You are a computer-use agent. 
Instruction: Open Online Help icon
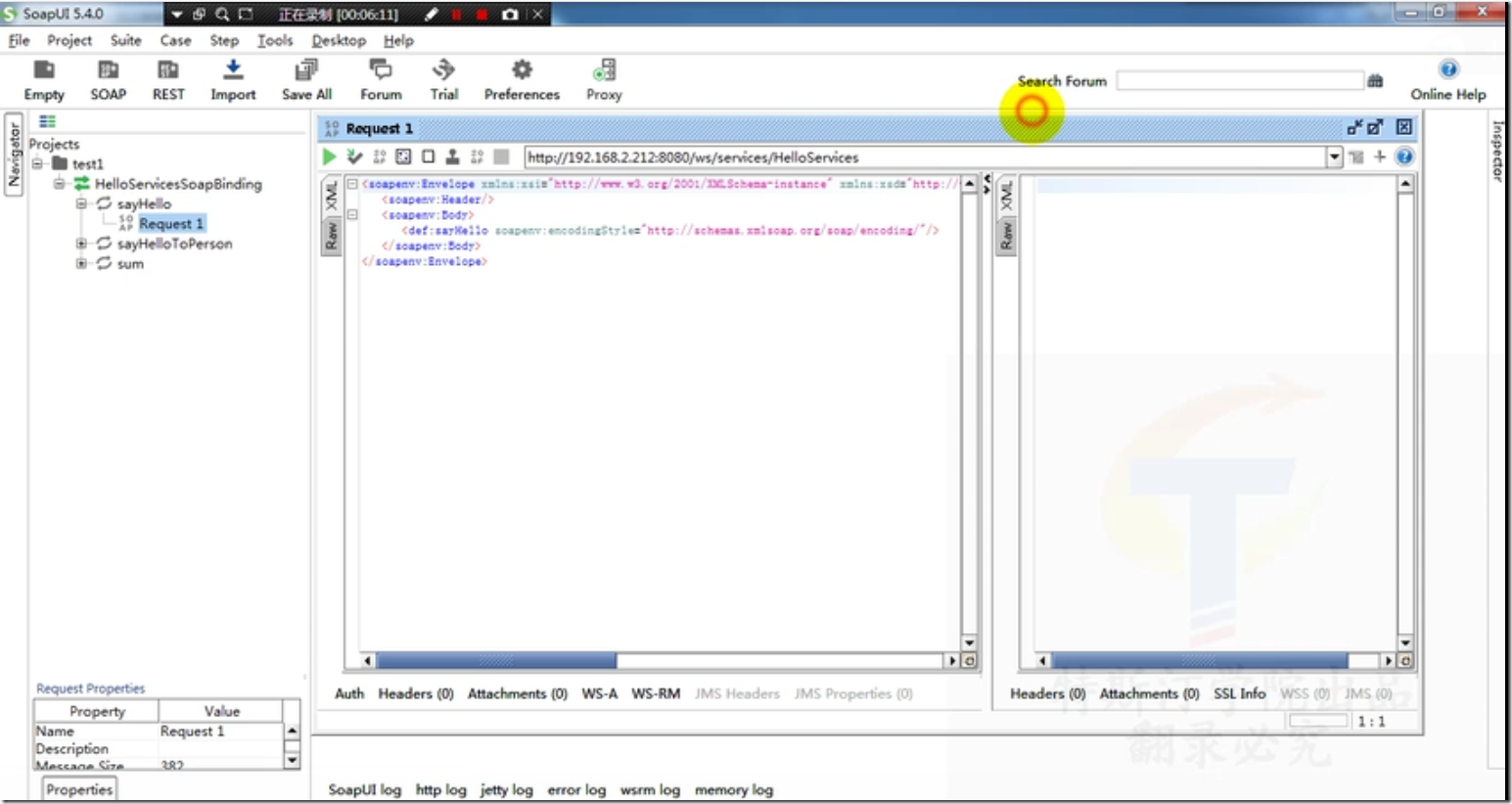(1448, 69)
